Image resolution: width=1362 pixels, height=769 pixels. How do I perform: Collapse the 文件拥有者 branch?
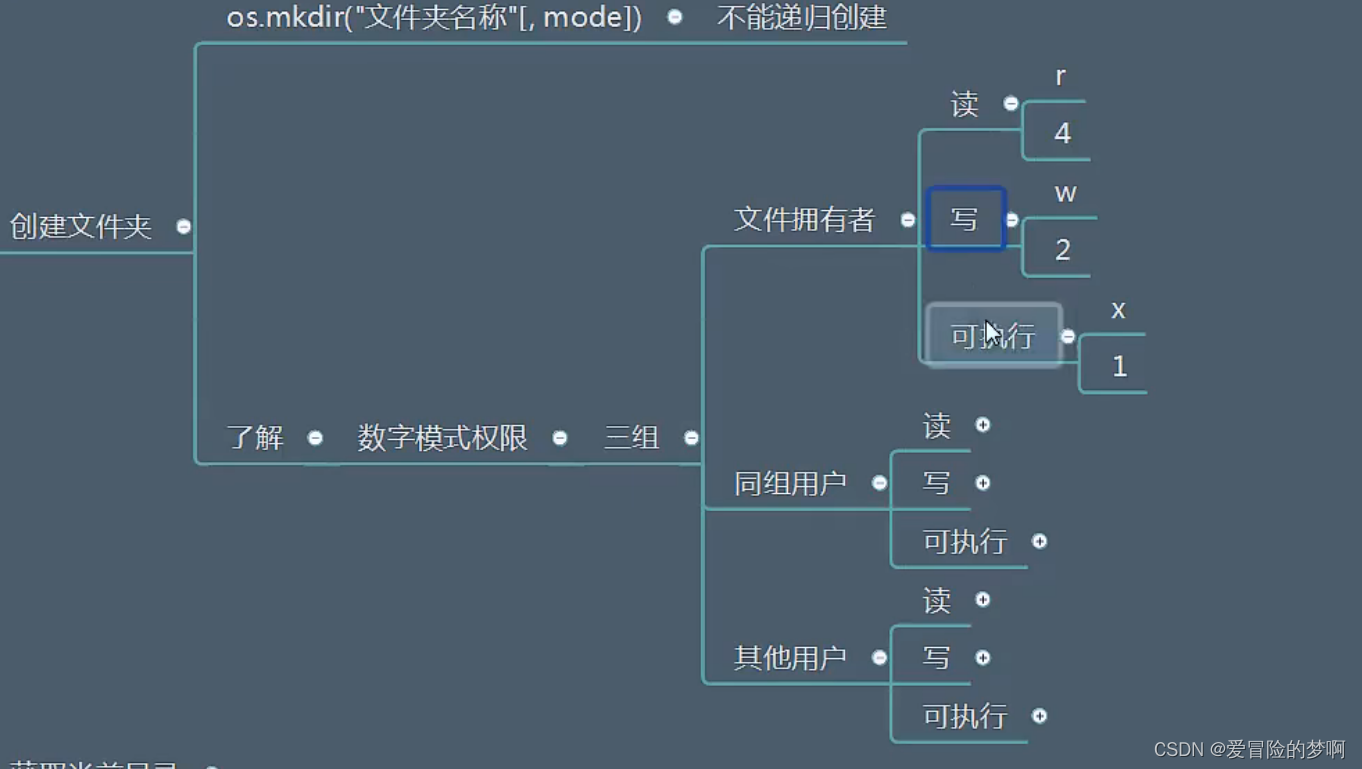tap(908, 220)
